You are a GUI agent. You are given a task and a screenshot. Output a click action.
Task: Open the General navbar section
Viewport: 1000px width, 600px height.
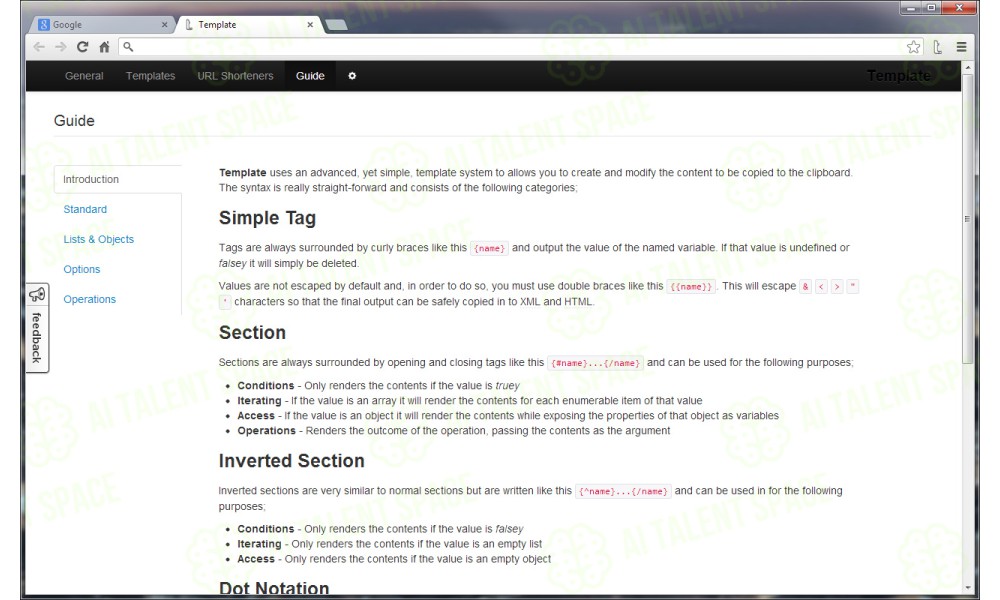coord(84,76)
